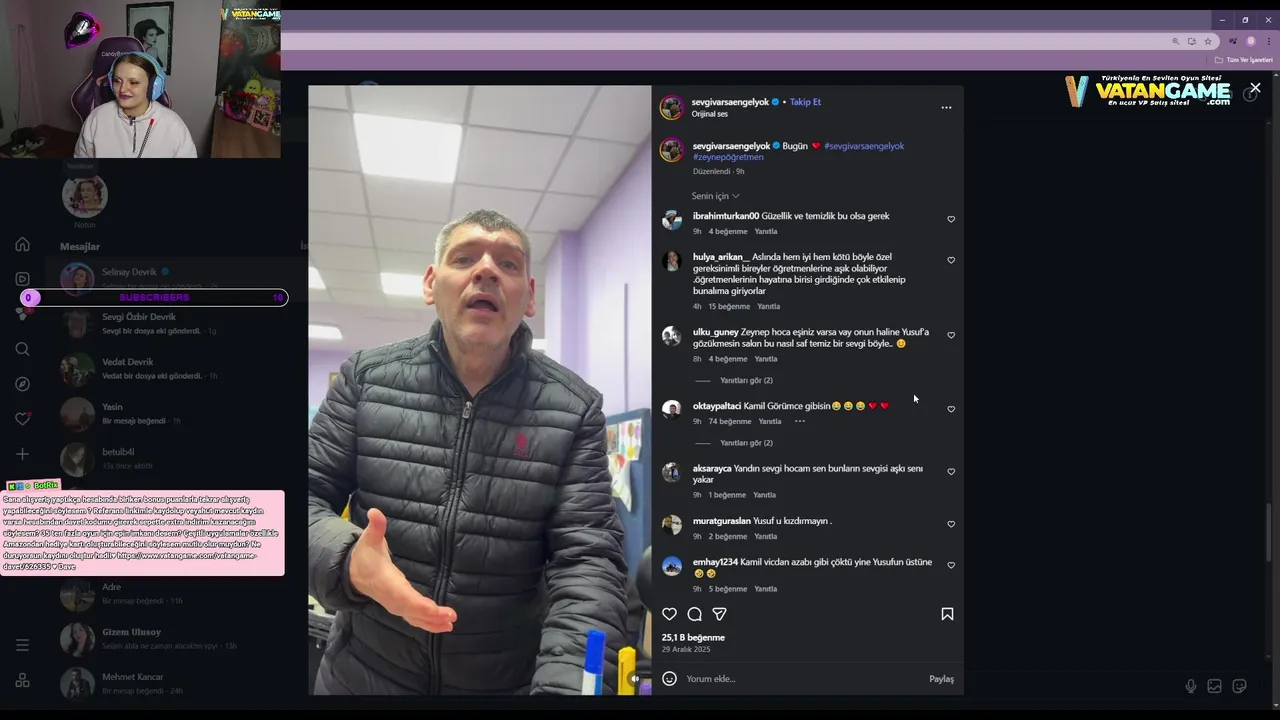Share the post via the paper-plane icon
1280x720 pixels.
719,614
